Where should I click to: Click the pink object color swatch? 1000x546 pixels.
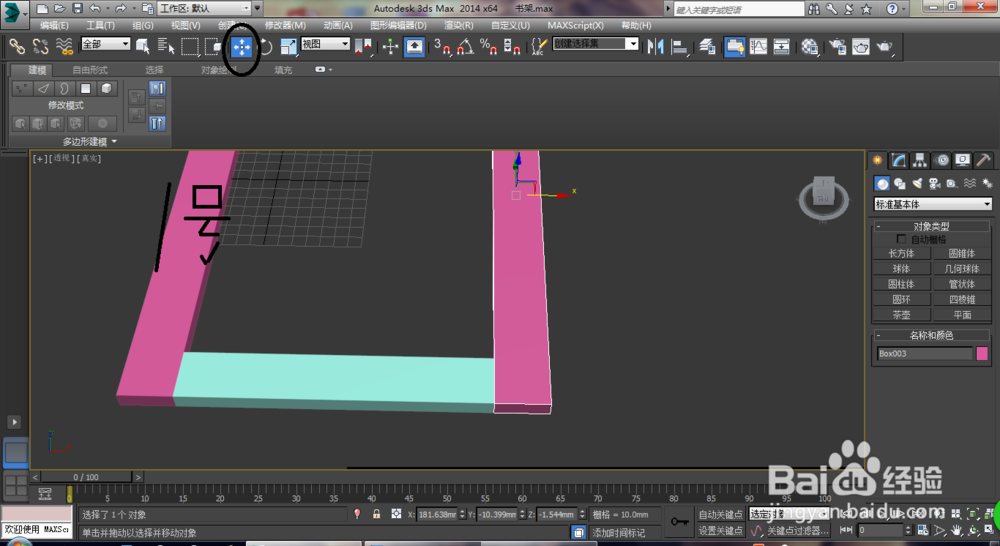(982, 353)
